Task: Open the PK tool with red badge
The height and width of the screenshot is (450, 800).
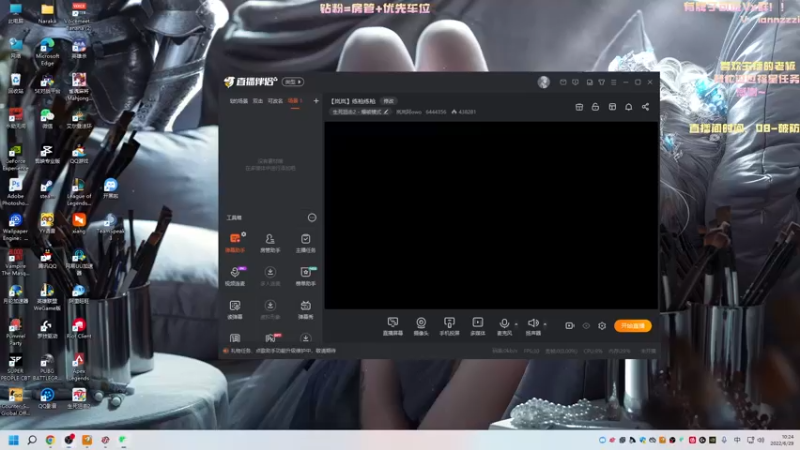Action: pos(271,338)
